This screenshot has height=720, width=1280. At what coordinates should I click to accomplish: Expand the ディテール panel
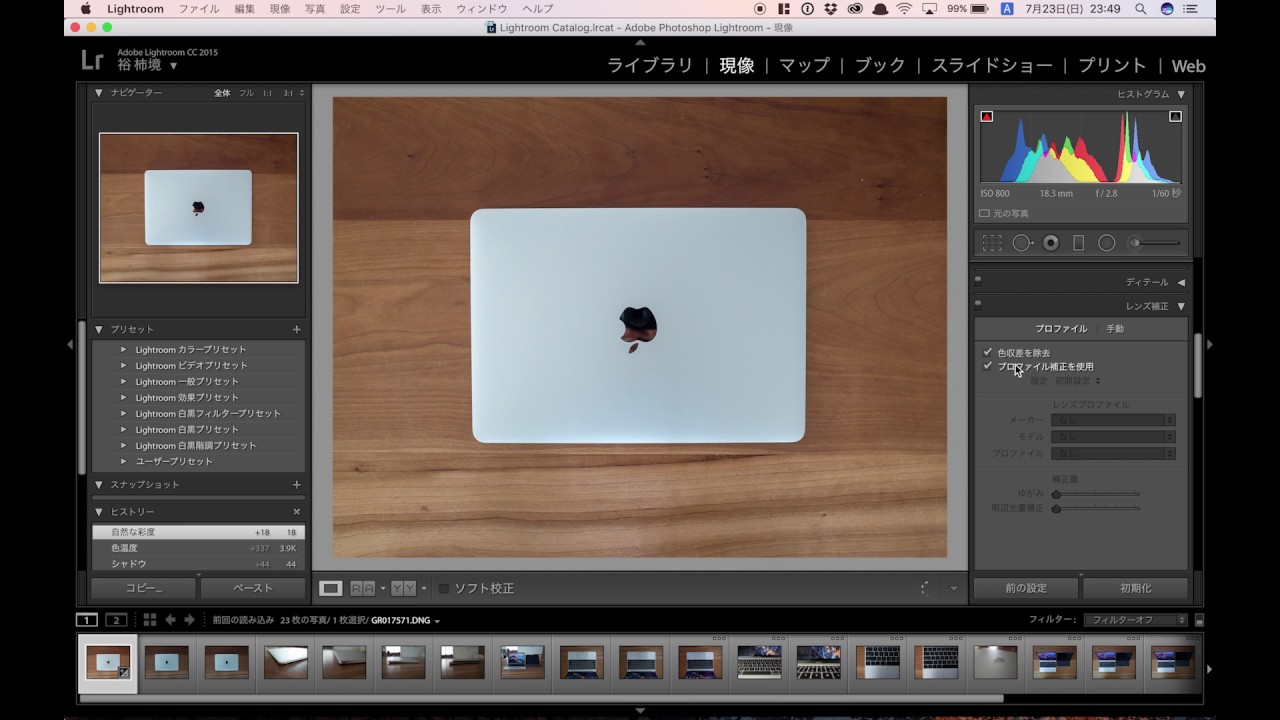coord(1180,282)
